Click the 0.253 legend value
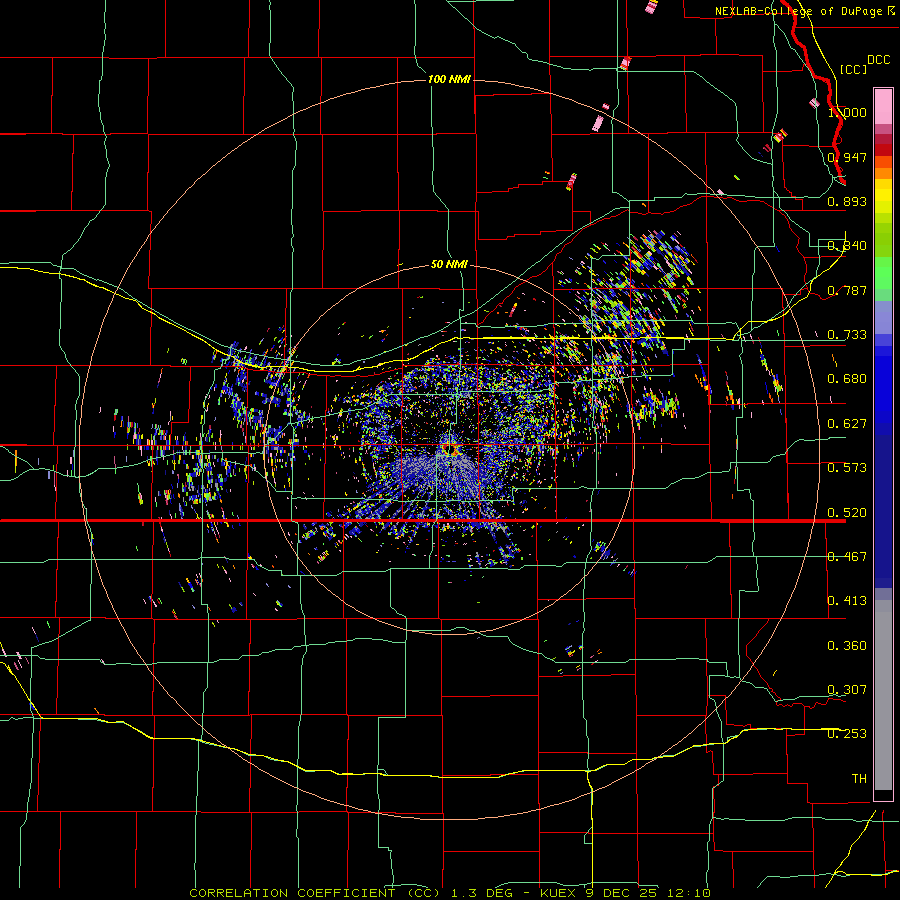This screenshot has height=900, width=900. click(847, 734)
